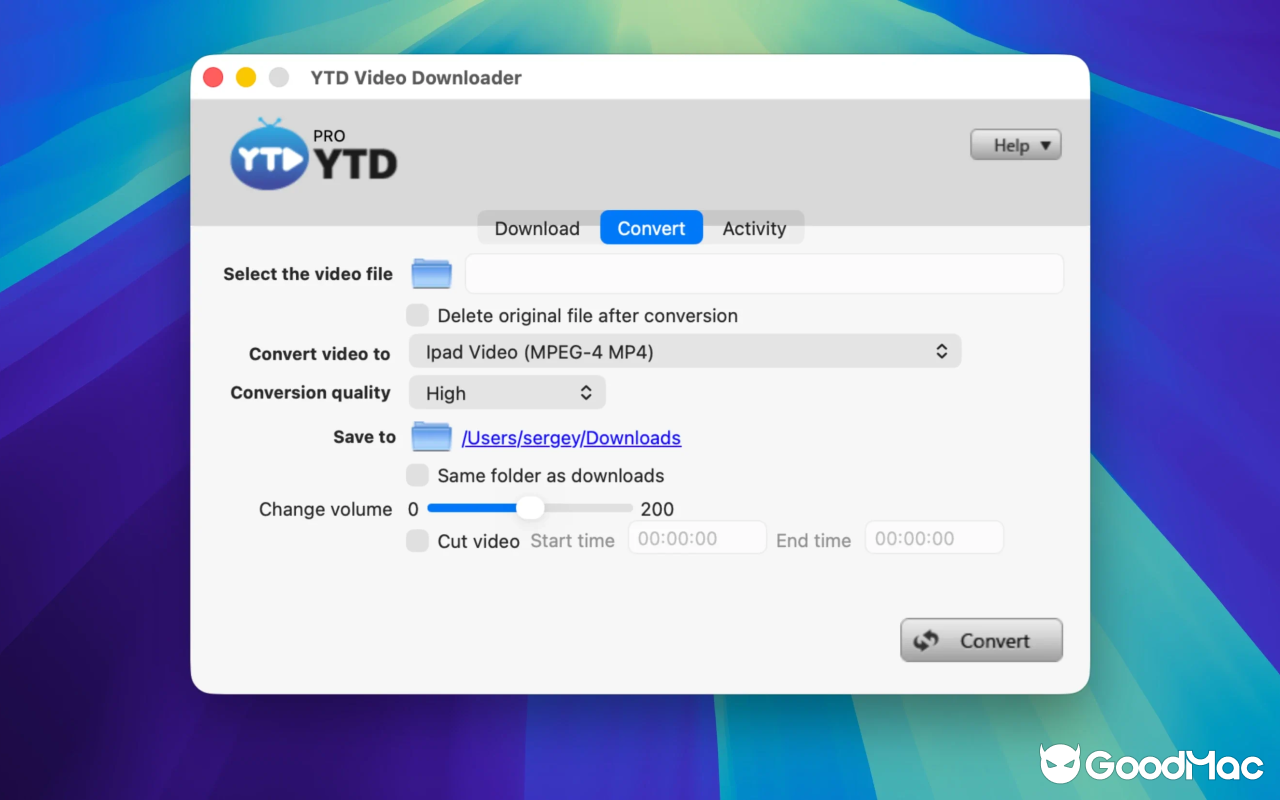The image size is (1280, 800).
Task: Check Same folder as downloads
Action: (417, 475)
